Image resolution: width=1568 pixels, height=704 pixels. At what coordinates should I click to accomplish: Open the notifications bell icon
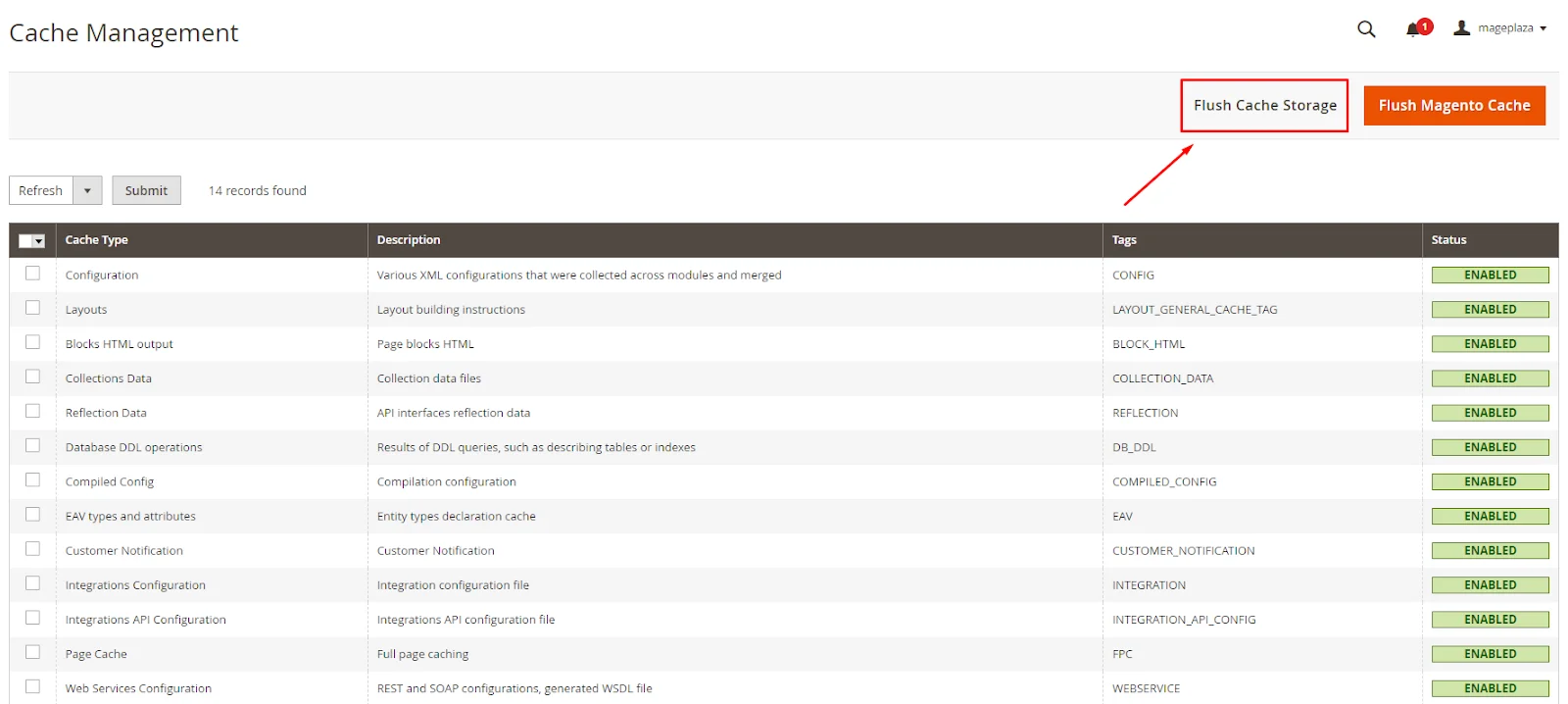pyautogui.click(x=1413, y=29)
